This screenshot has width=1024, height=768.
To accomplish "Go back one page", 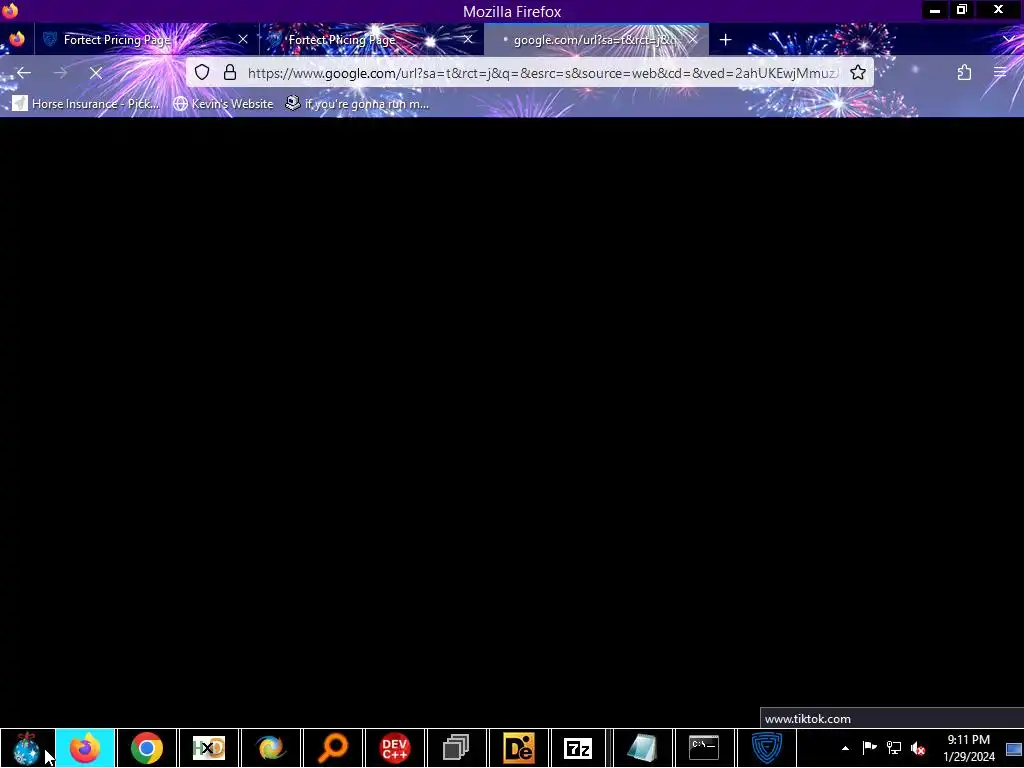I will tap(24, 72).
